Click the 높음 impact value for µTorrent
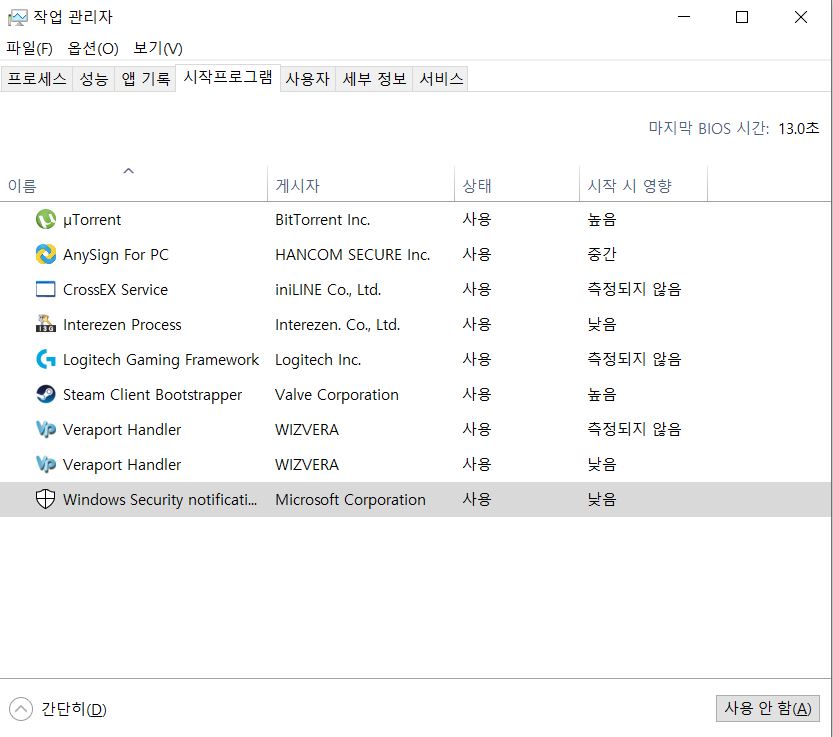 coord(601,219)
